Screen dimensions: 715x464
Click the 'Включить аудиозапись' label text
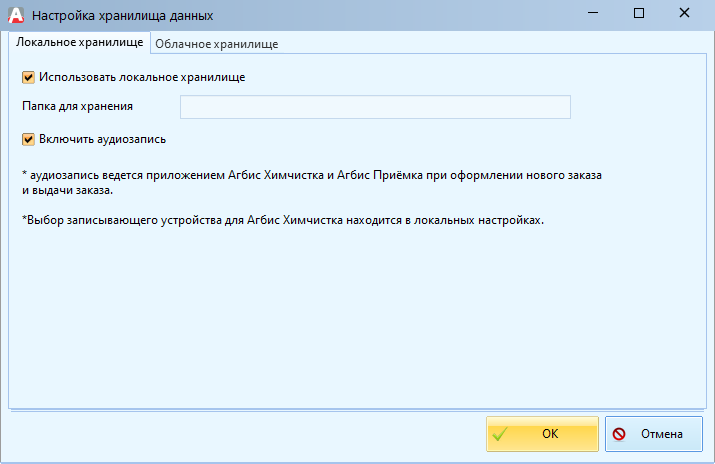pos(102,139)
